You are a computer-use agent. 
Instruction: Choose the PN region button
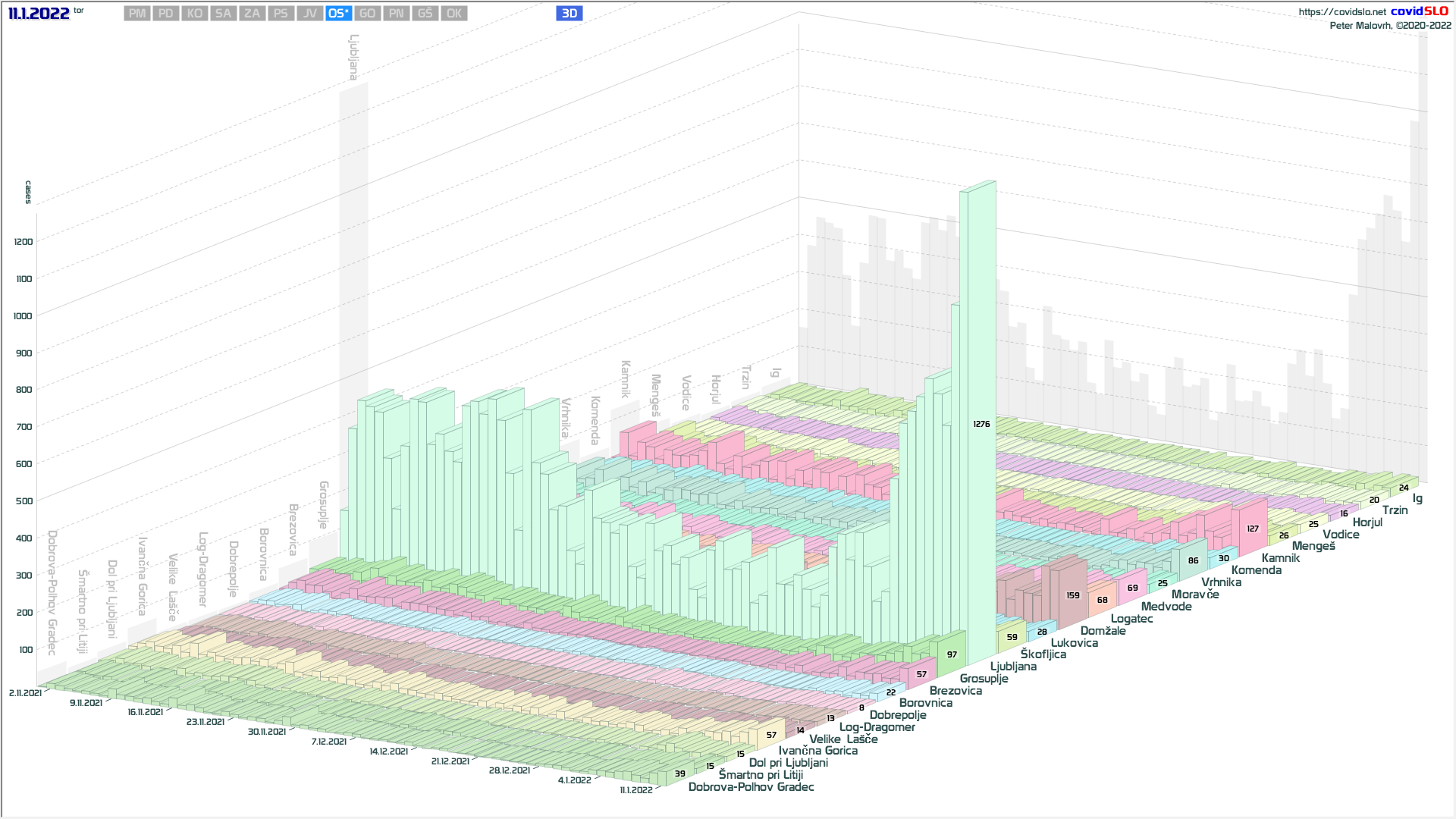[396, 14]
